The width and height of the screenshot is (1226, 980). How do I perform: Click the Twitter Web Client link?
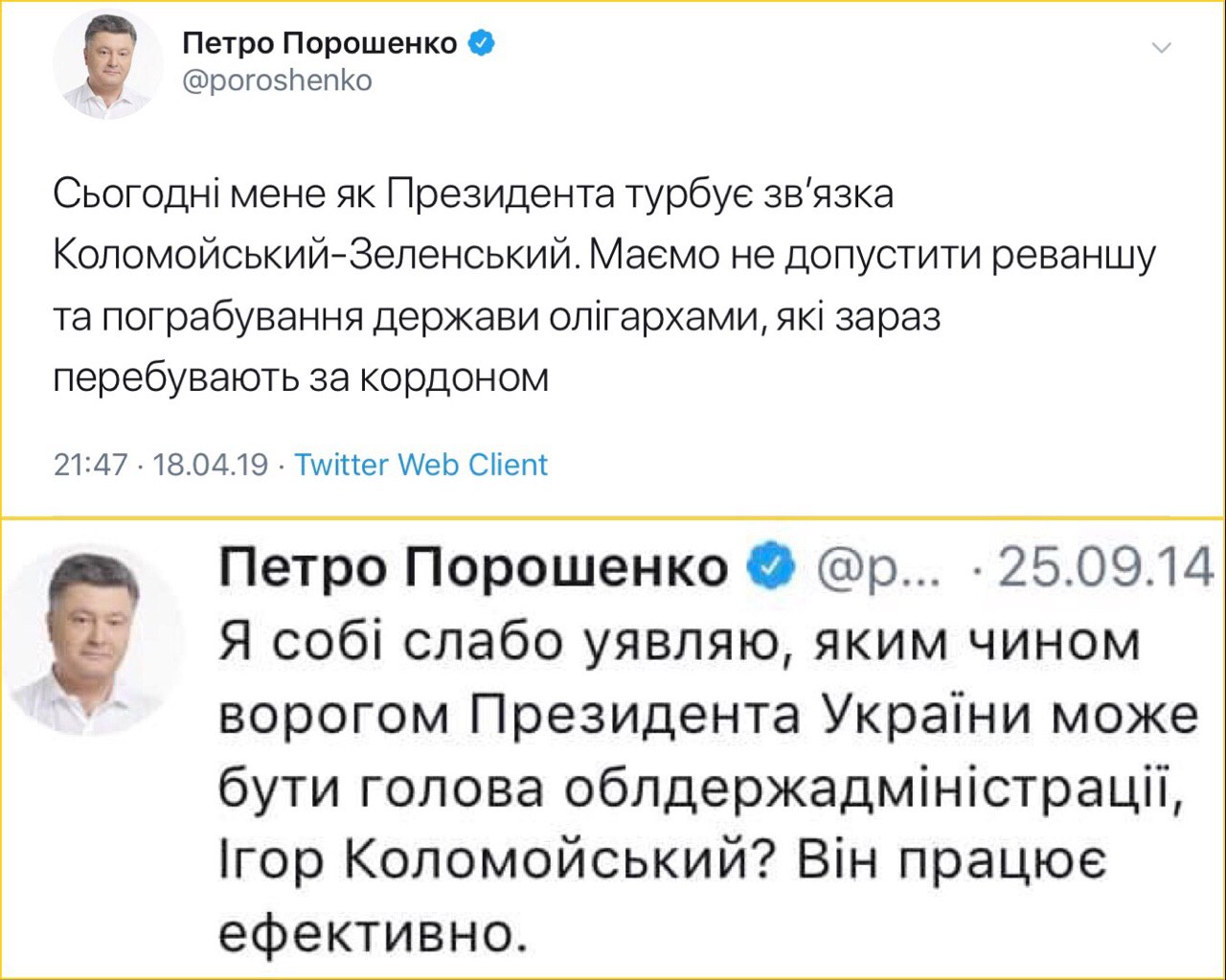tap(420, 465)
